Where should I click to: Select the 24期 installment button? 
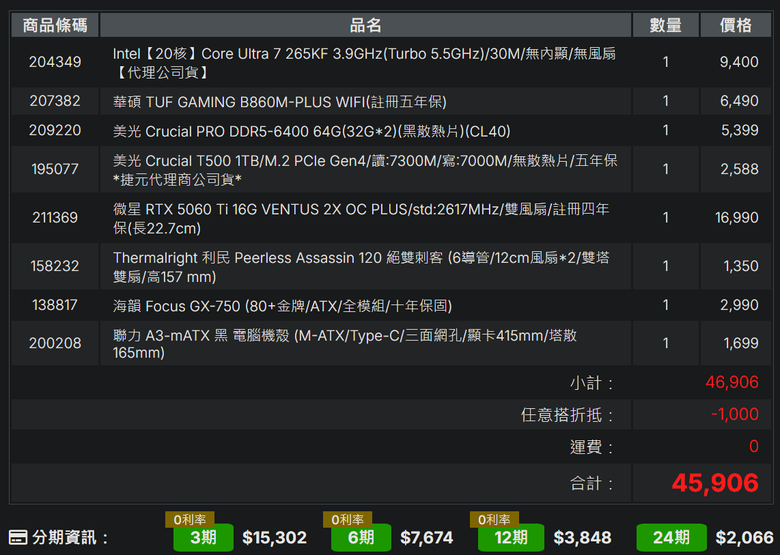(x=671, y=538)
